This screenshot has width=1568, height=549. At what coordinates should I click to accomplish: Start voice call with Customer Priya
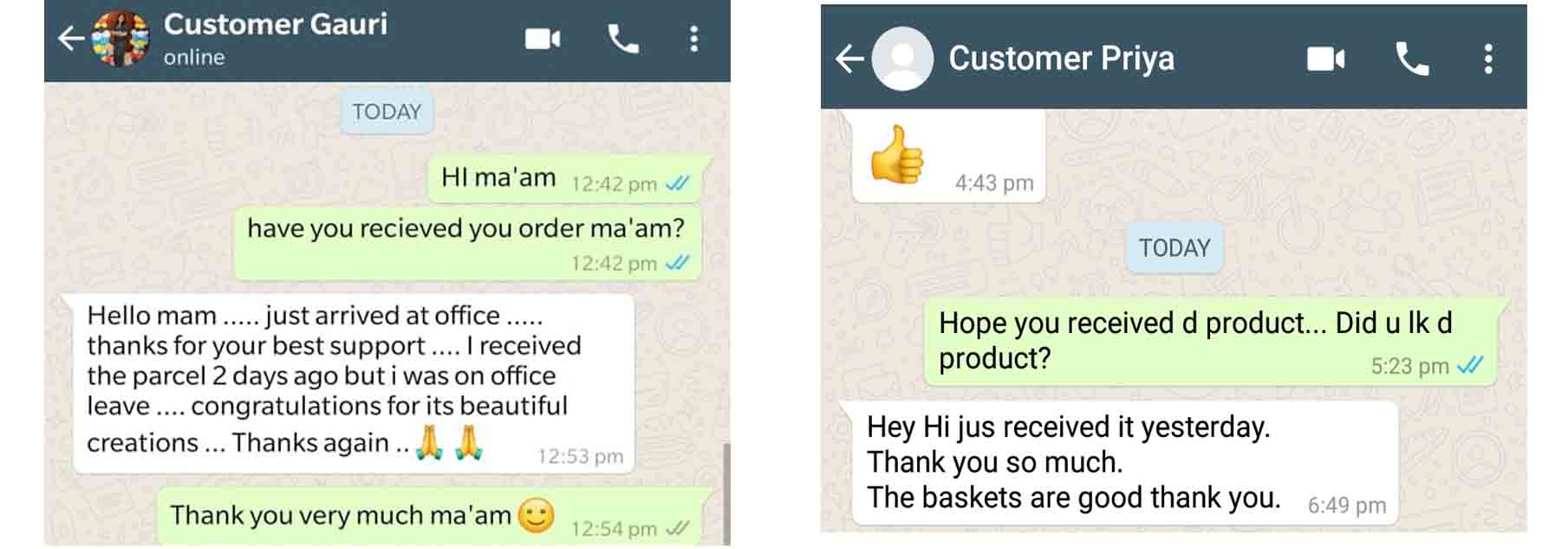point(1411,59)
